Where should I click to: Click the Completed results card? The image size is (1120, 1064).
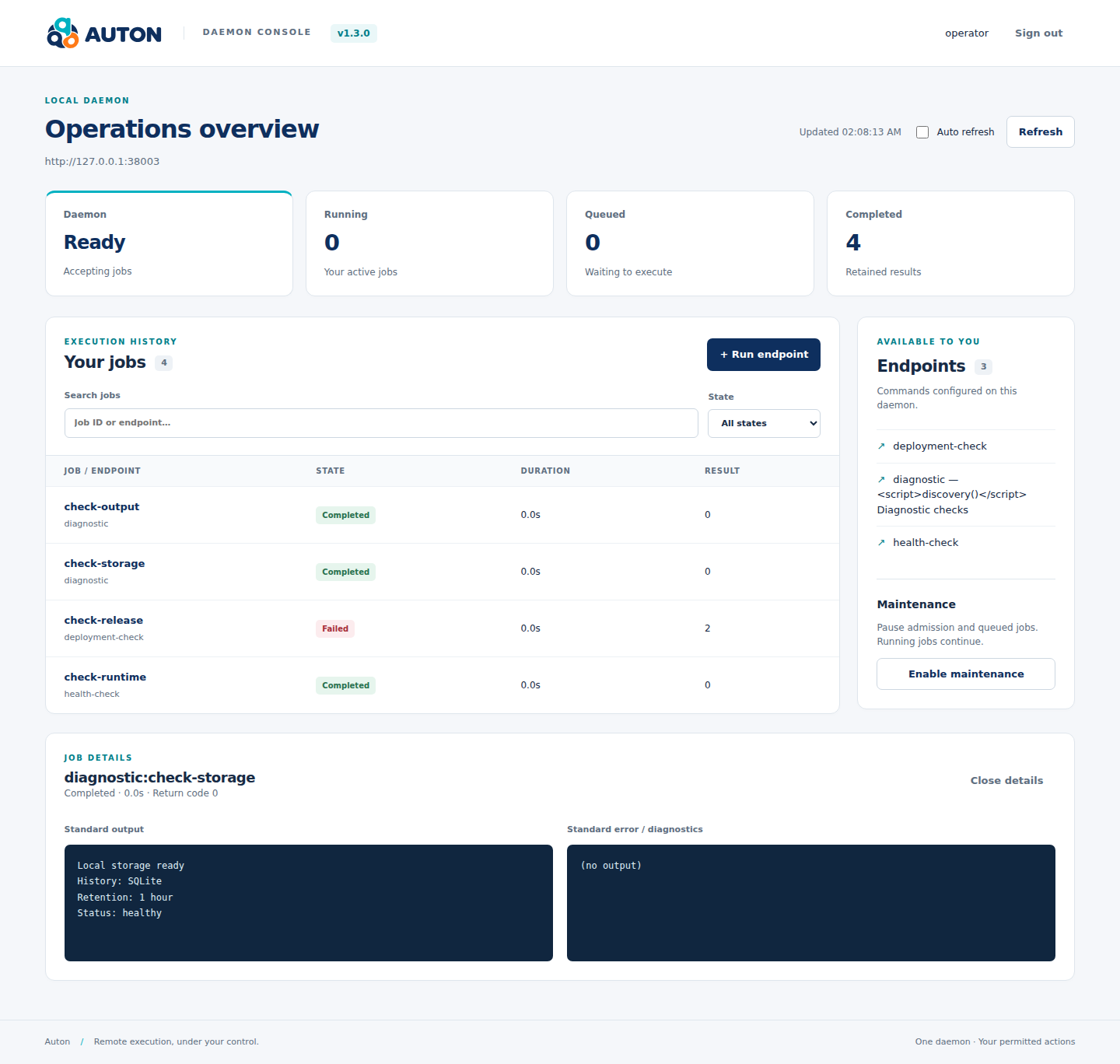click(950, 243)
